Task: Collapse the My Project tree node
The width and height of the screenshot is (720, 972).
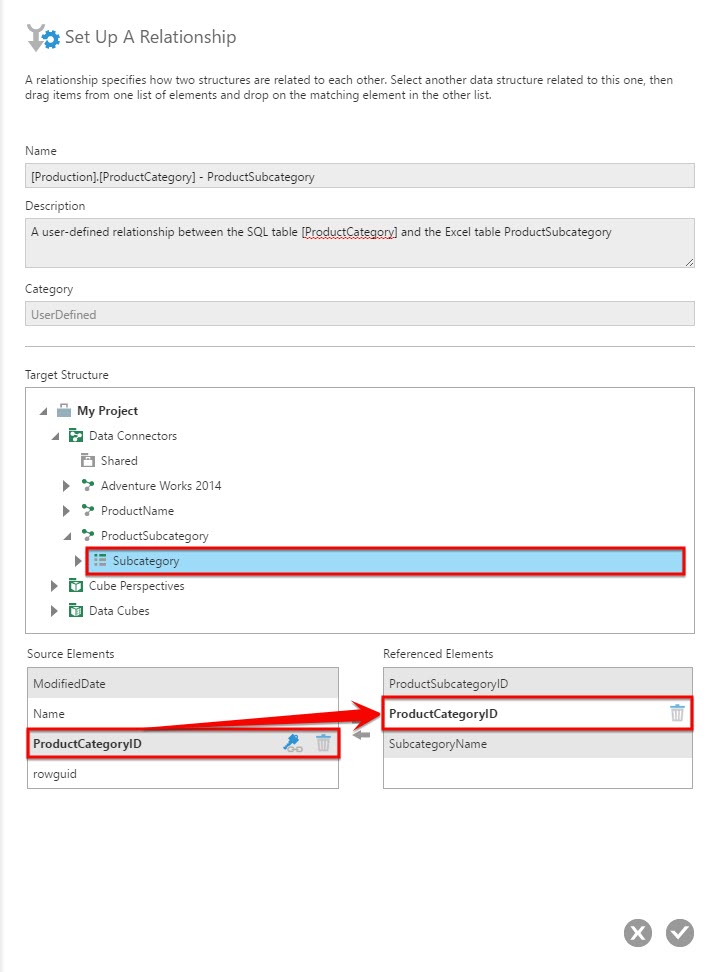Action: pos(43,411)
